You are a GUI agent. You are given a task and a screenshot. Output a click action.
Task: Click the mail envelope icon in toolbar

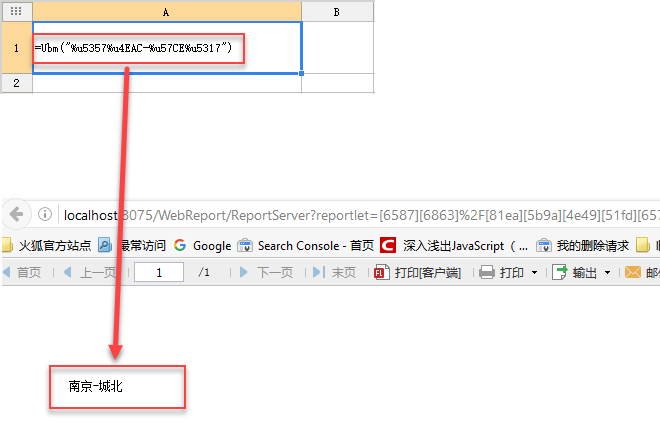[633, 272]
